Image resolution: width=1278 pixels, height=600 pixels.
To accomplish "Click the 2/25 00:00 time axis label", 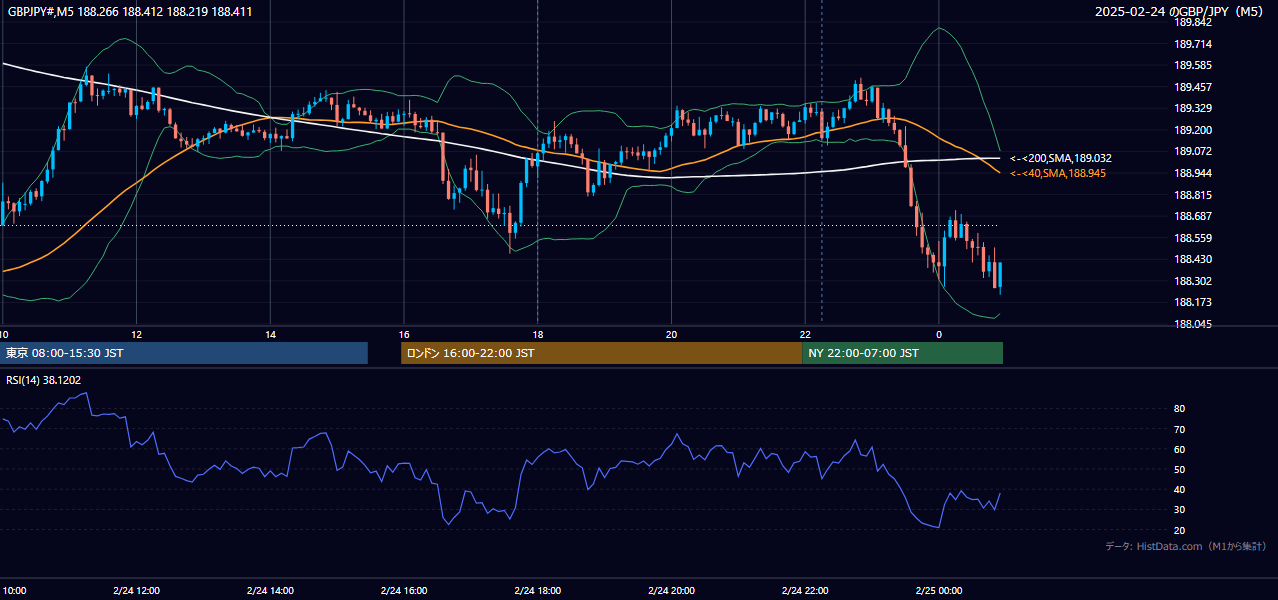I will pos(939,590).
